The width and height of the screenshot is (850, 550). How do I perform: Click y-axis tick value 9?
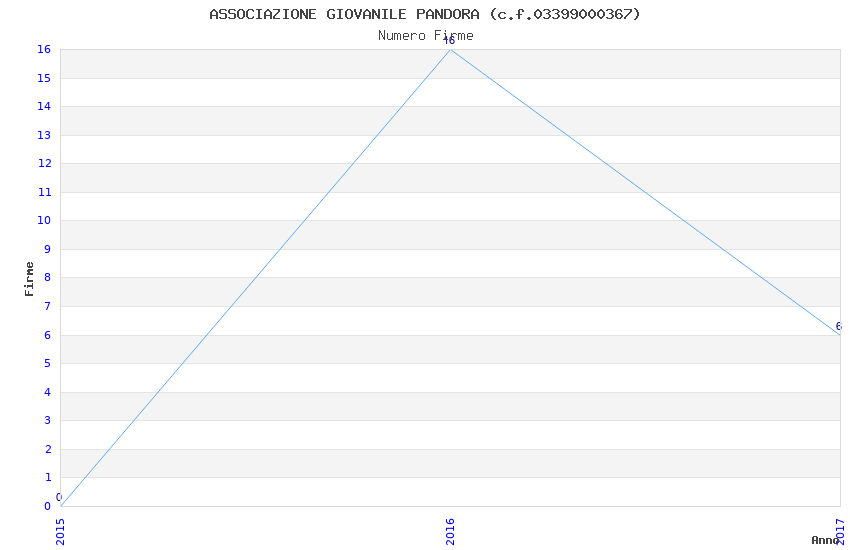click(48, 249)
